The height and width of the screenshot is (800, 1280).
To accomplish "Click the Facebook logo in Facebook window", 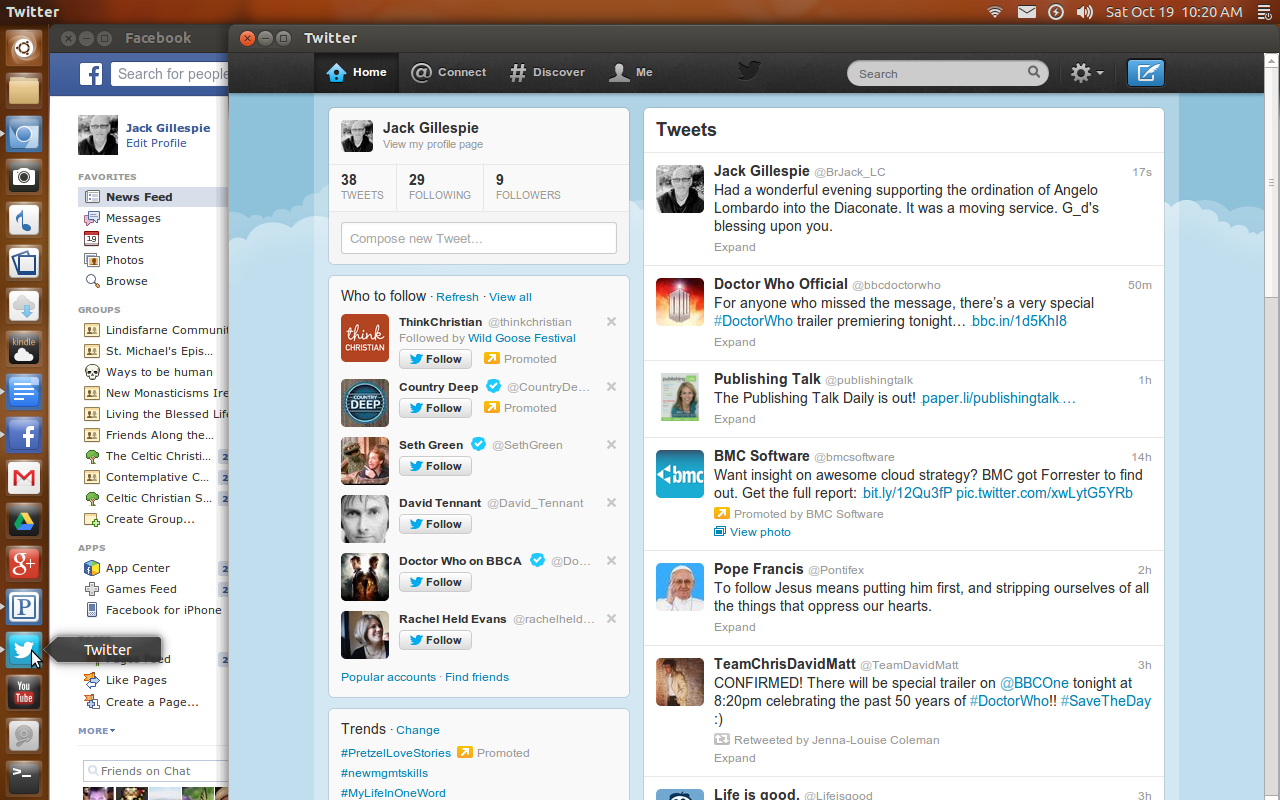I will click(x=91, y=74).
